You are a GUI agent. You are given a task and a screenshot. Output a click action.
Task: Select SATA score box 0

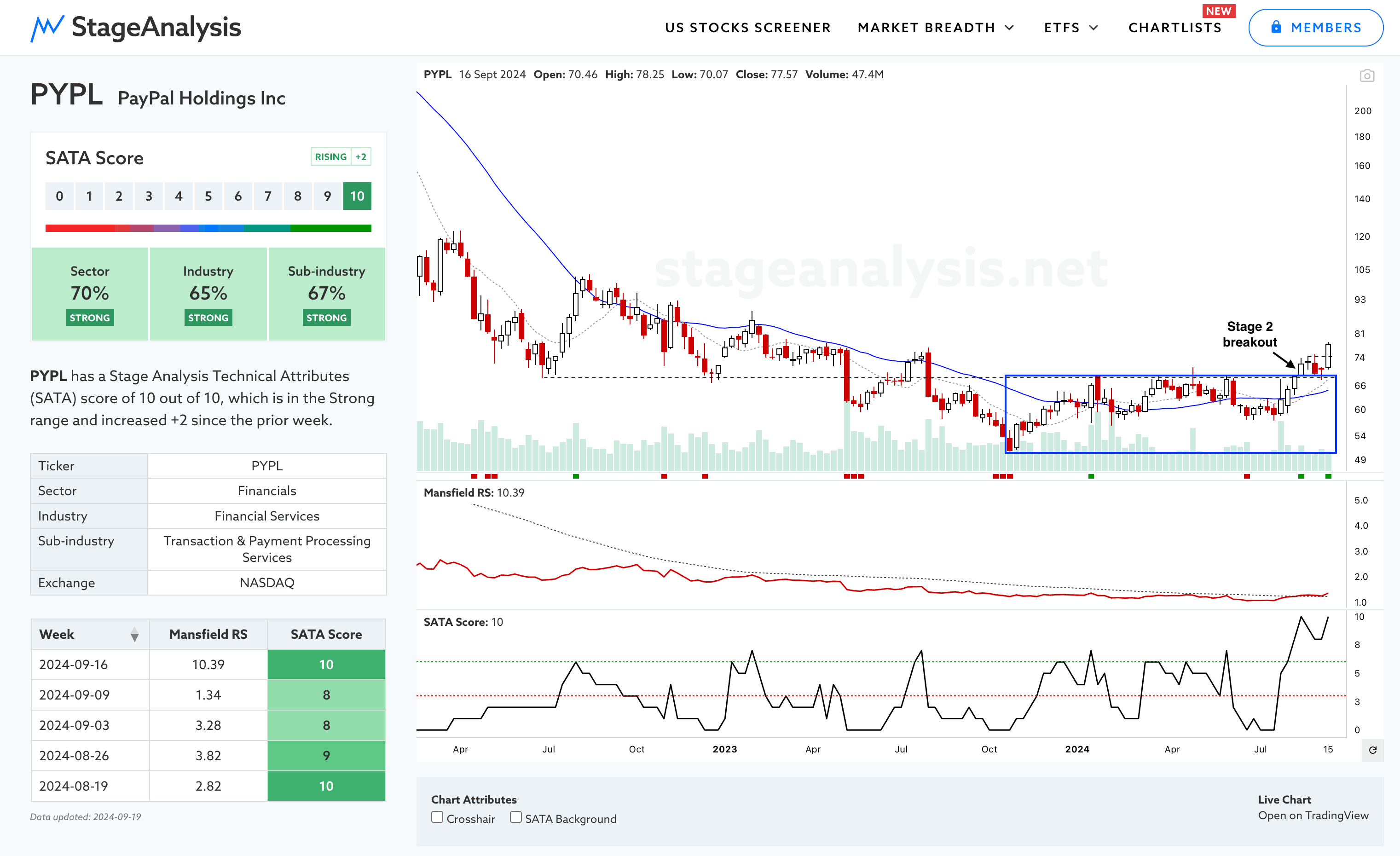(x=59, y=196)
